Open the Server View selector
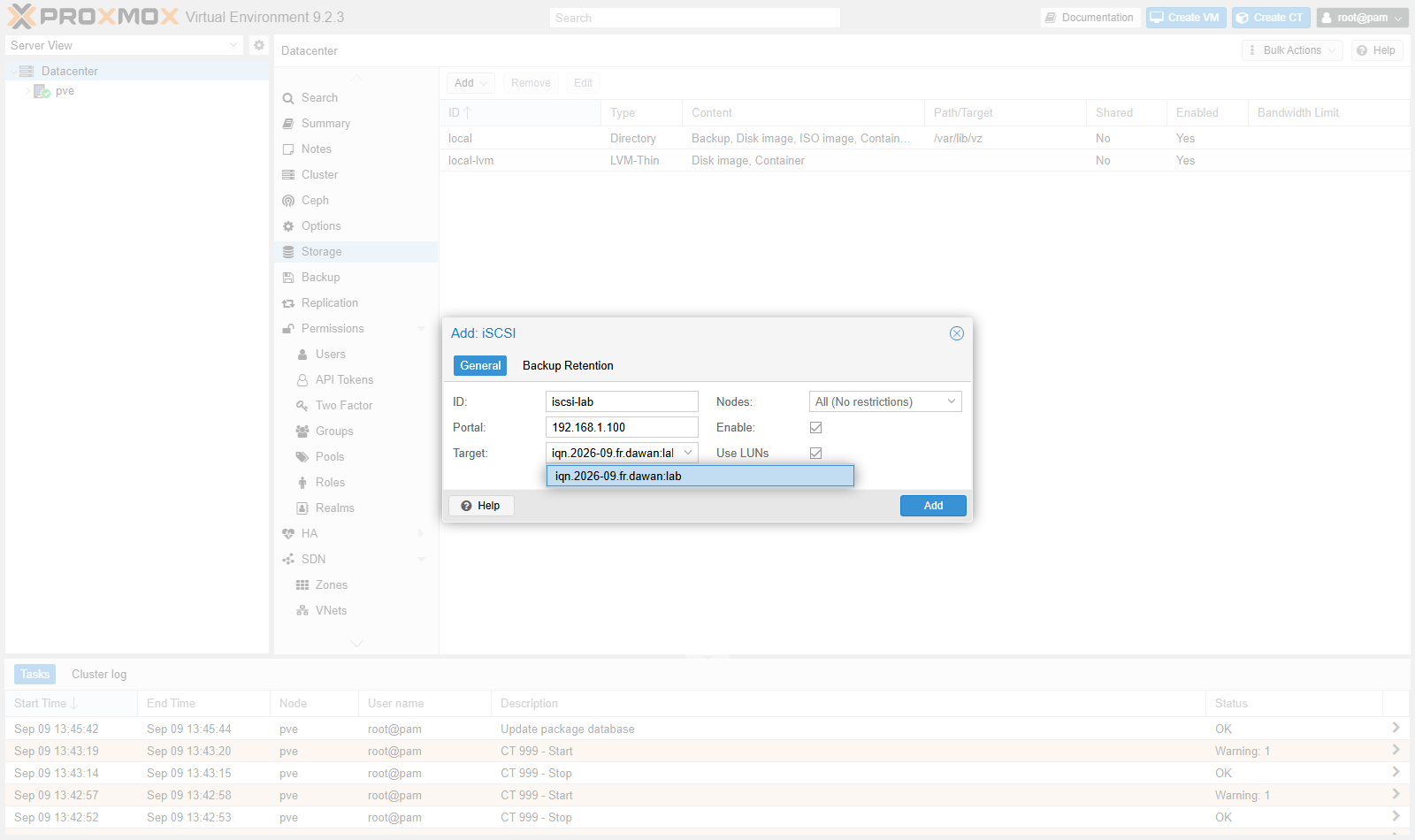The image size is (1415, 840). click(124, 45)
